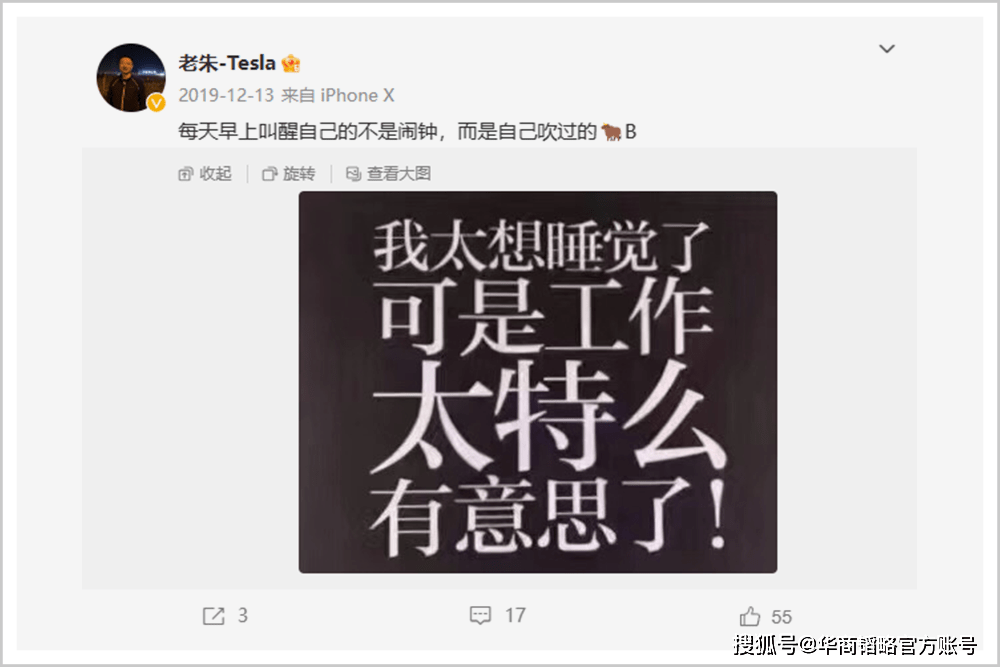
Task: Open the post options chevron menu
Action: 886,49
